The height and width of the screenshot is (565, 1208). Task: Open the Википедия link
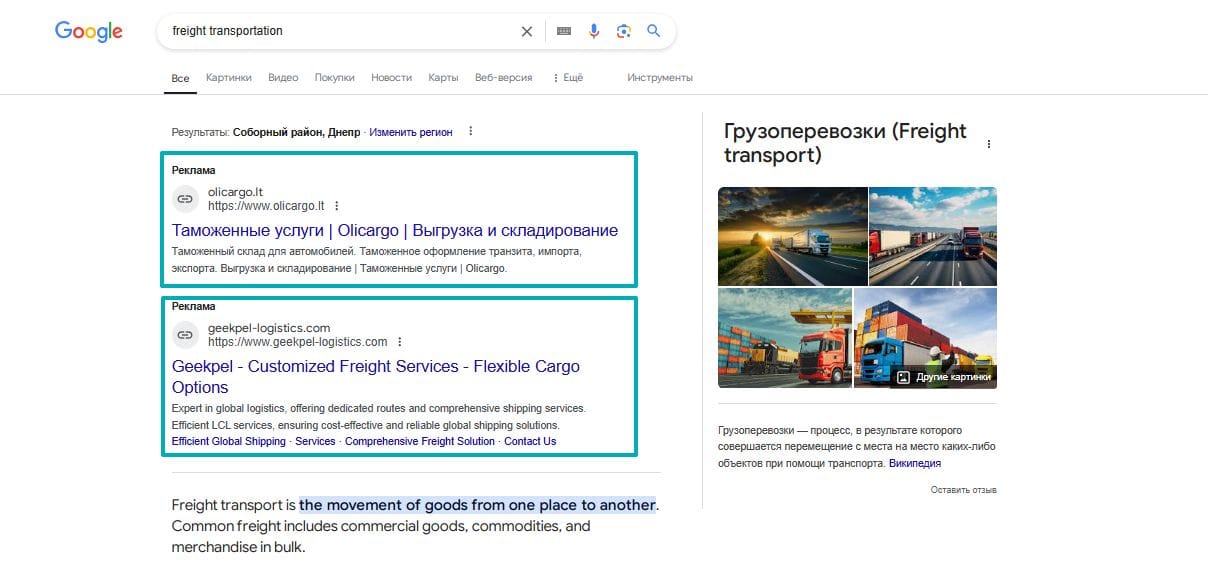(915, 463)
